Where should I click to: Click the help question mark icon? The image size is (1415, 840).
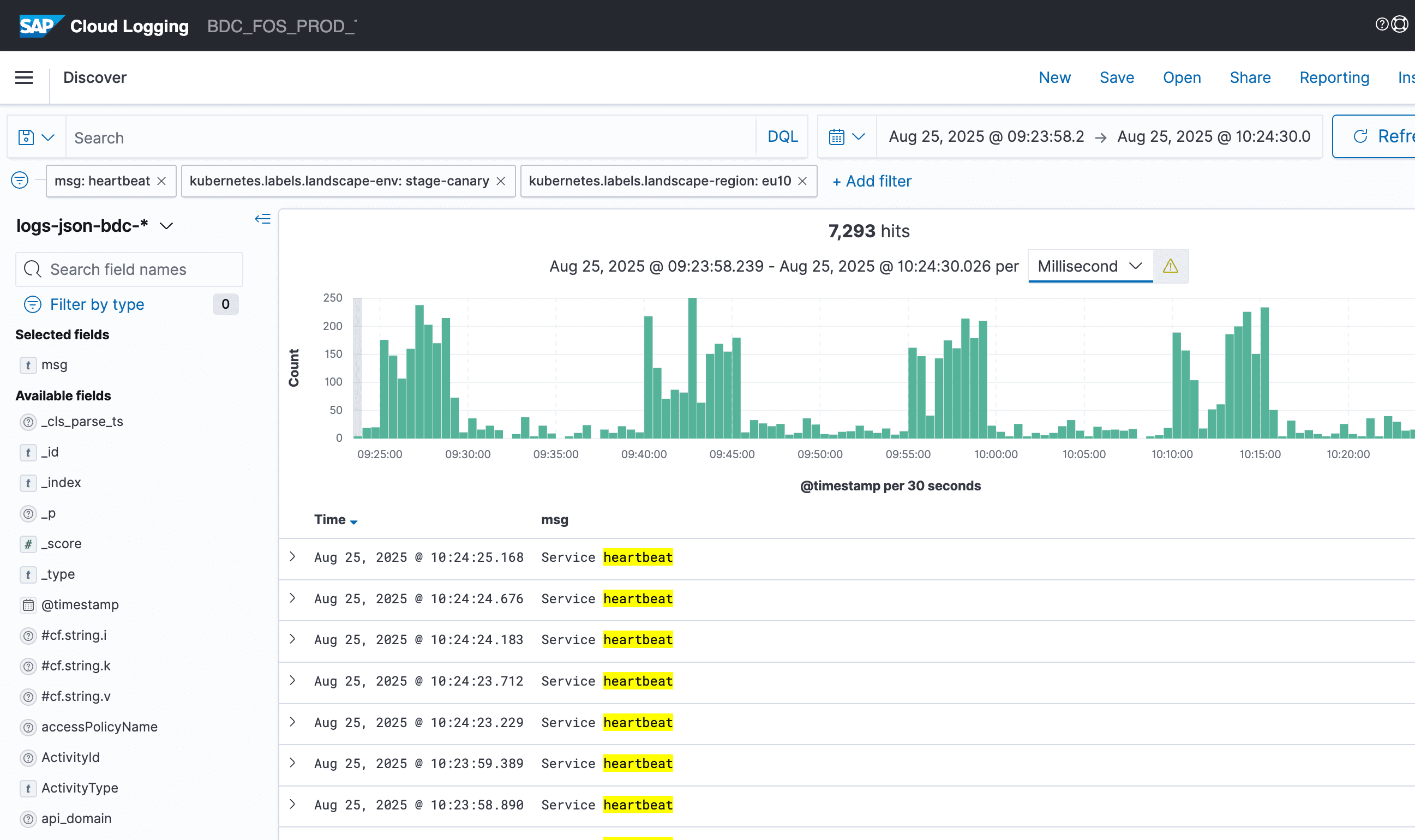point(1381,24)
